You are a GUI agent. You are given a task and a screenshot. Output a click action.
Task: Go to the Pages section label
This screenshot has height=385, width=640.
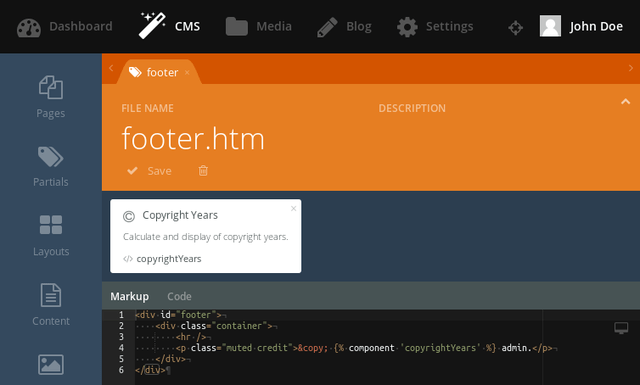pos(51,113)
